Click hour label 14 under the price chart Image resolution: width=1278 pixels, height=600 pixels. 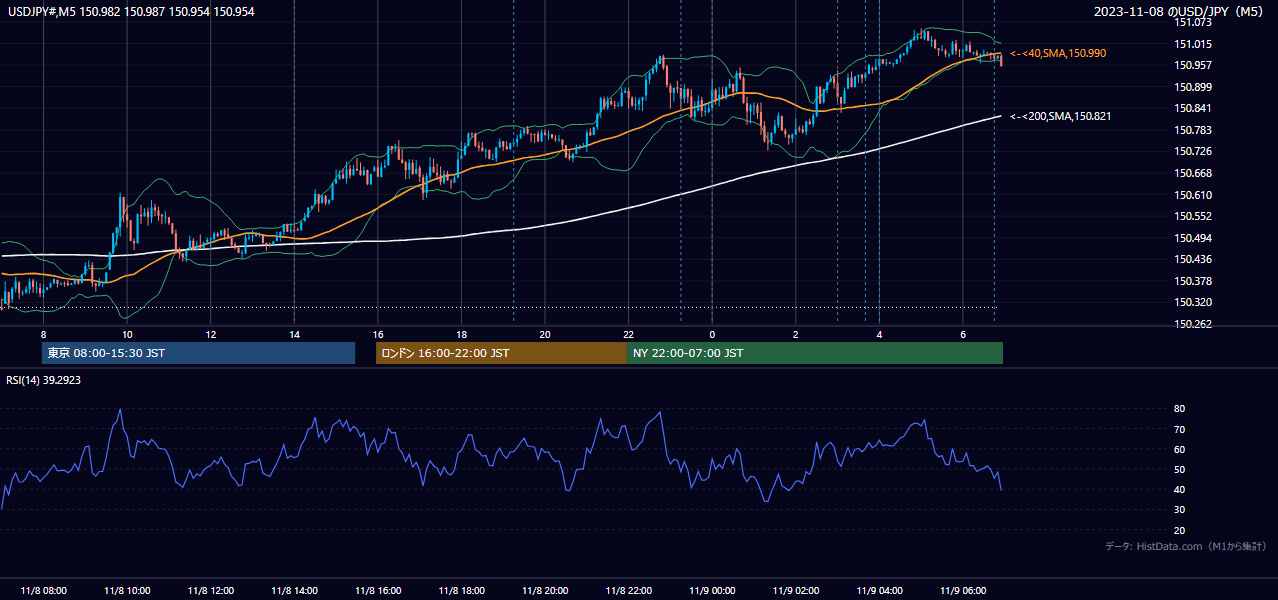click(294, 334)
